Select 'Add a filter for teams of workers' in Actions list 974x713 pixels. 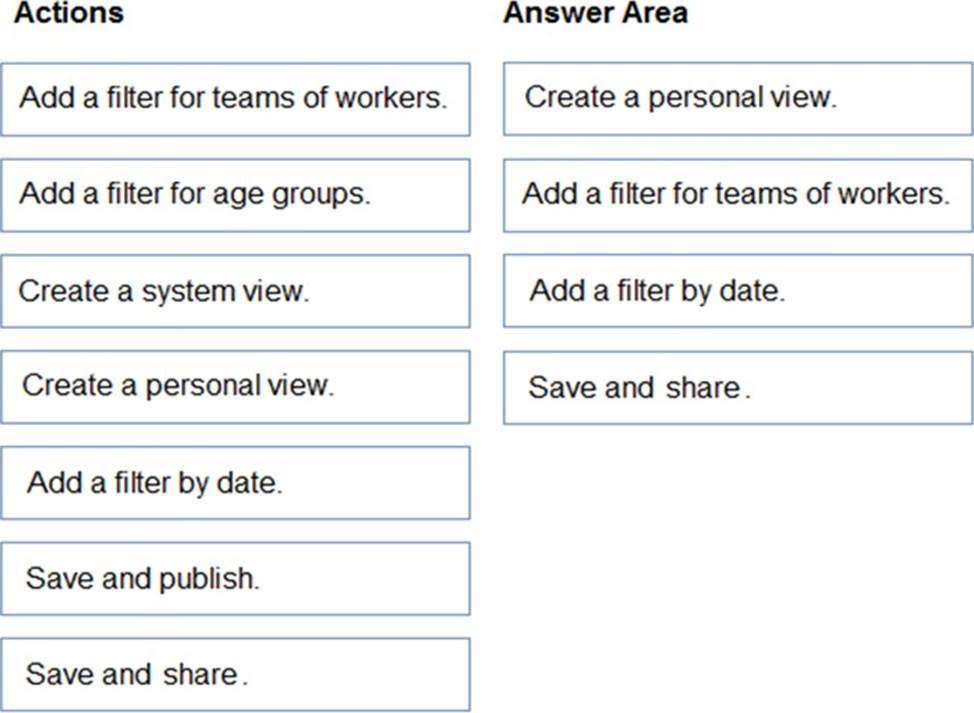[x=235, y=99]
